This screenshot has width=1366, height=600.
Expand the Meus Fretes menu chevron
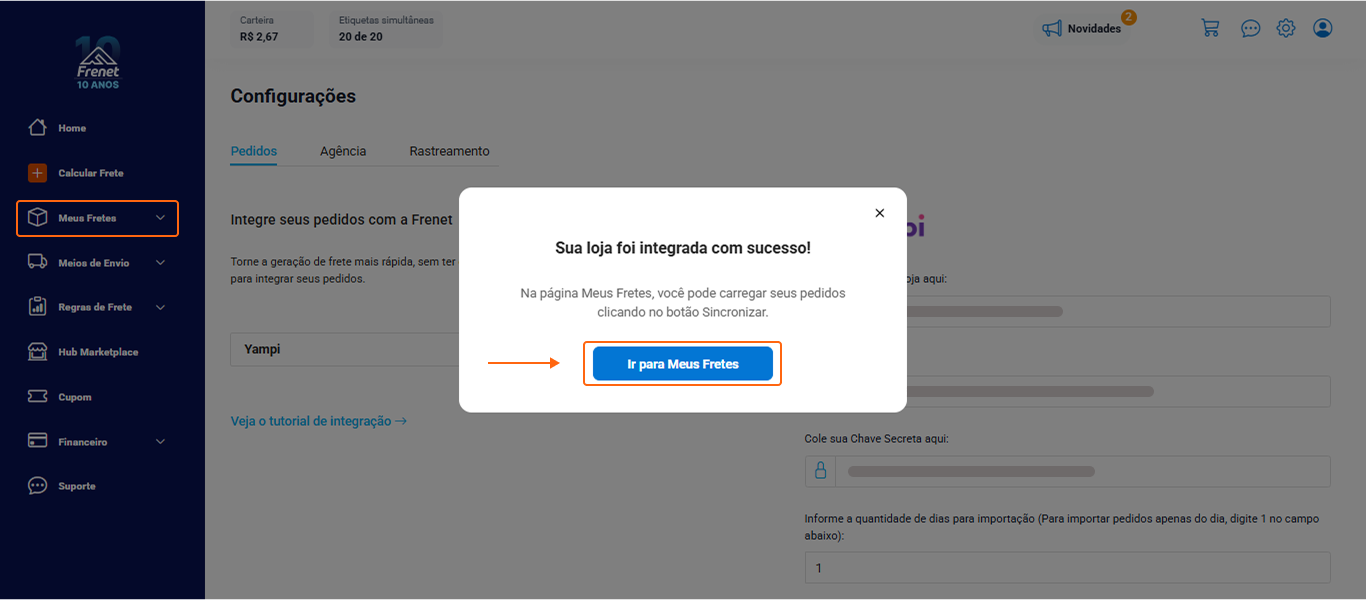(160, 218)
